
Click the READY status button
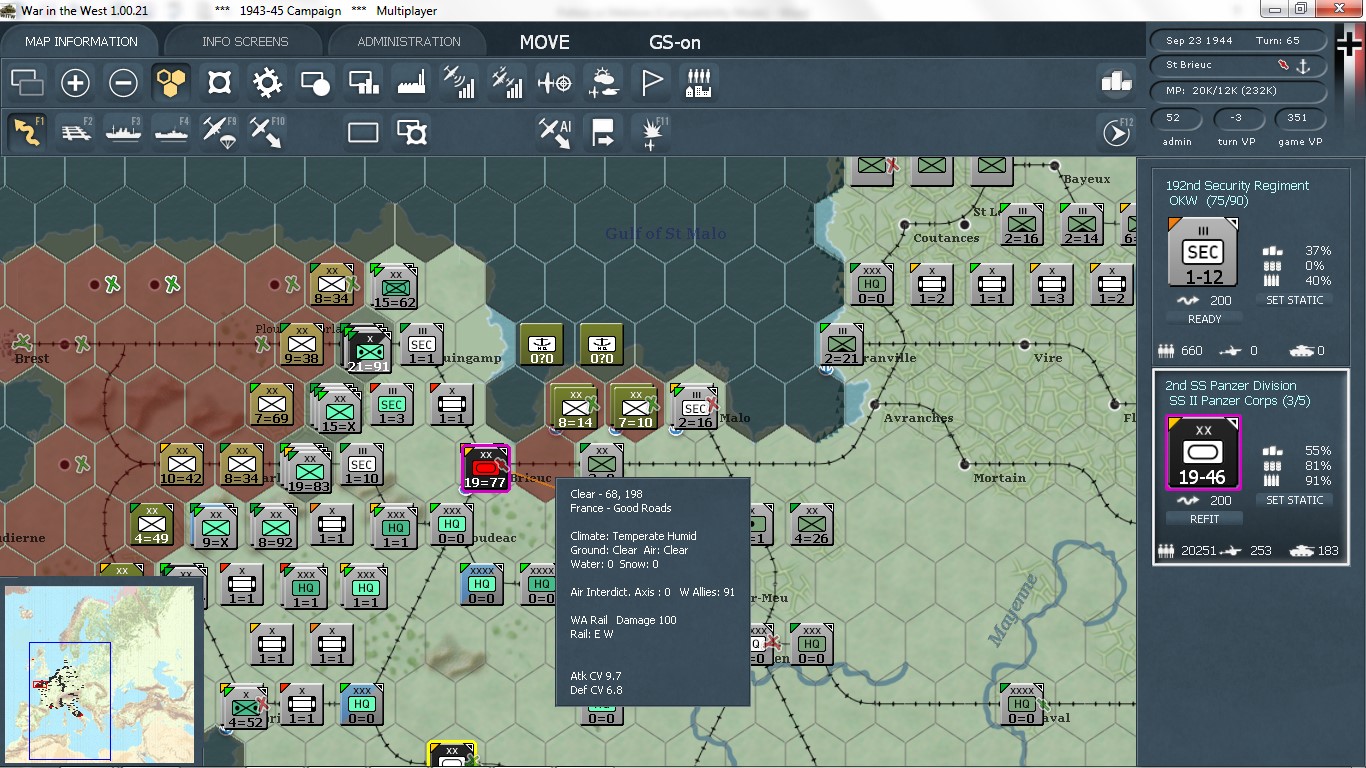[x=1205, y=319]
